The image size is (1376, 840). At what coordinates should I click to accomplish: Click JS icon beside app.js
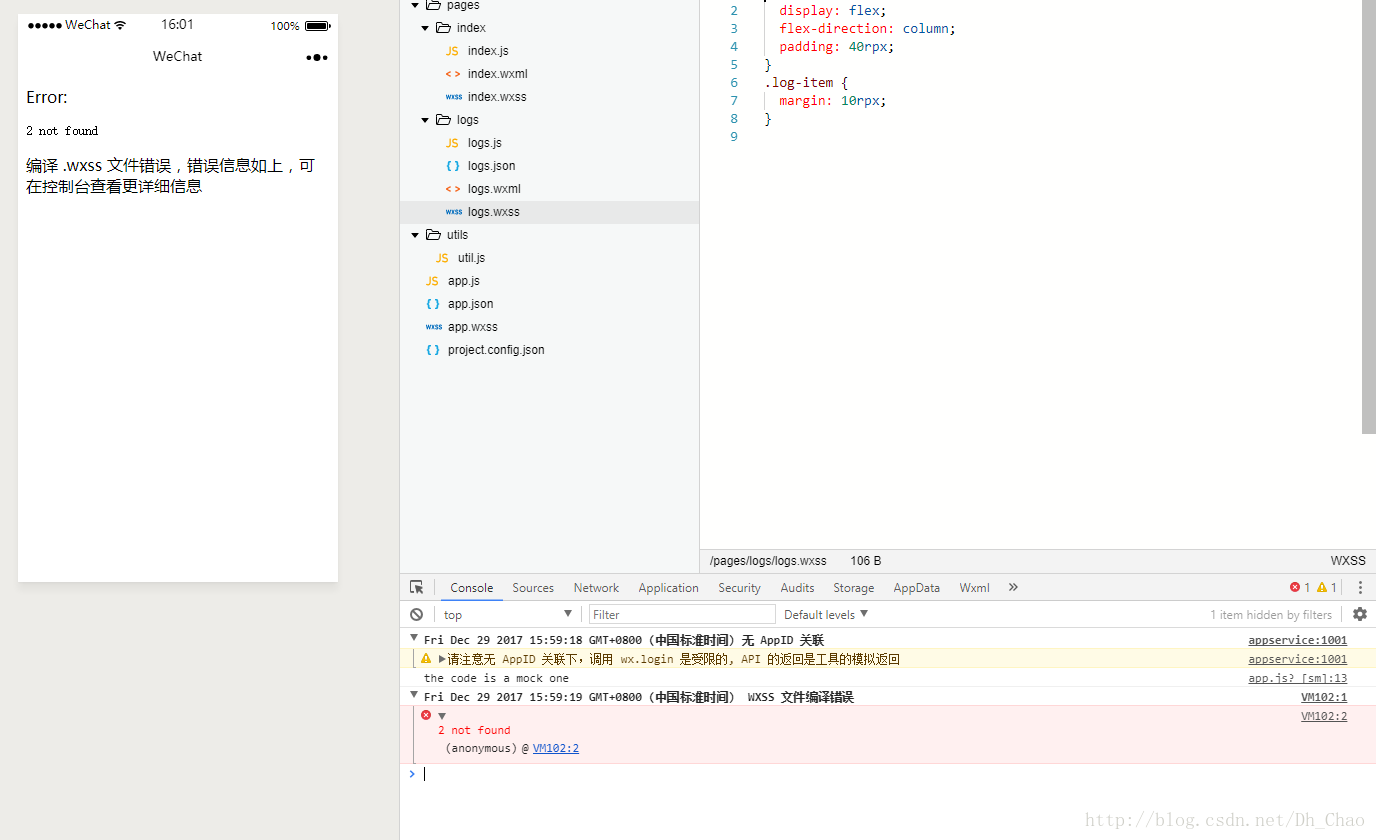(432, 281)
